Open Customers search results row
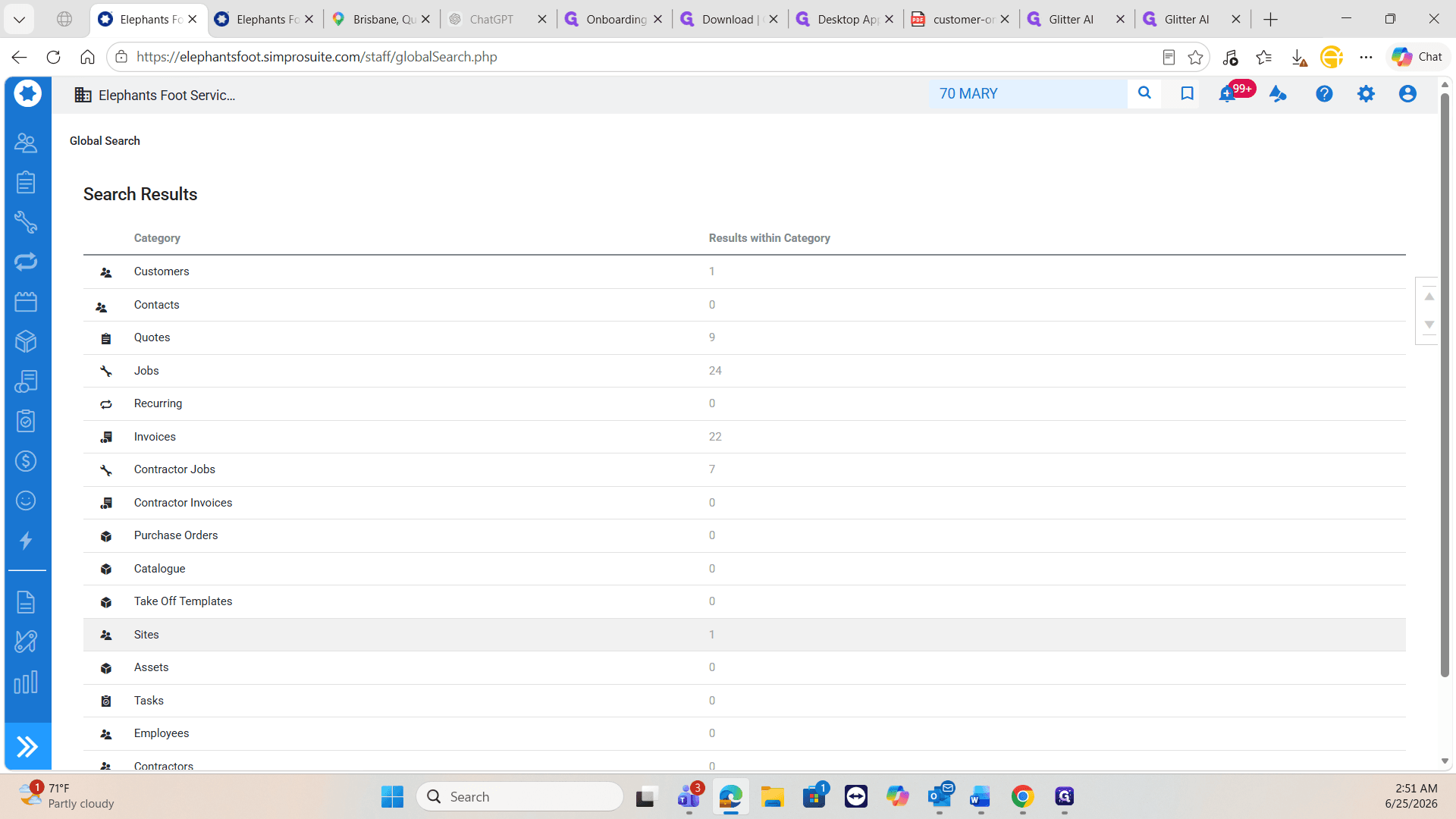The image size is (1456, 819). (x=744, y=271)
